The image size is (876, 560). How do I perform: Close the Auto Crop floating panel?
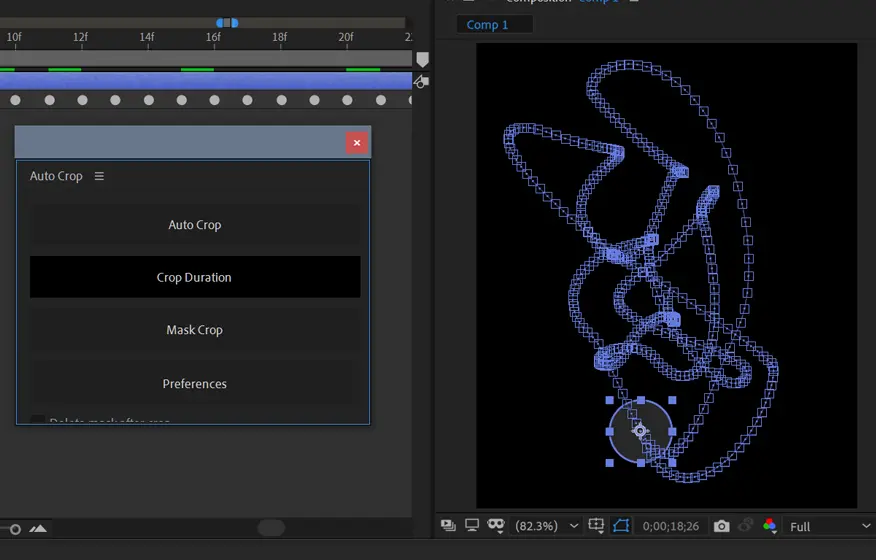click(x=356, y=143)
